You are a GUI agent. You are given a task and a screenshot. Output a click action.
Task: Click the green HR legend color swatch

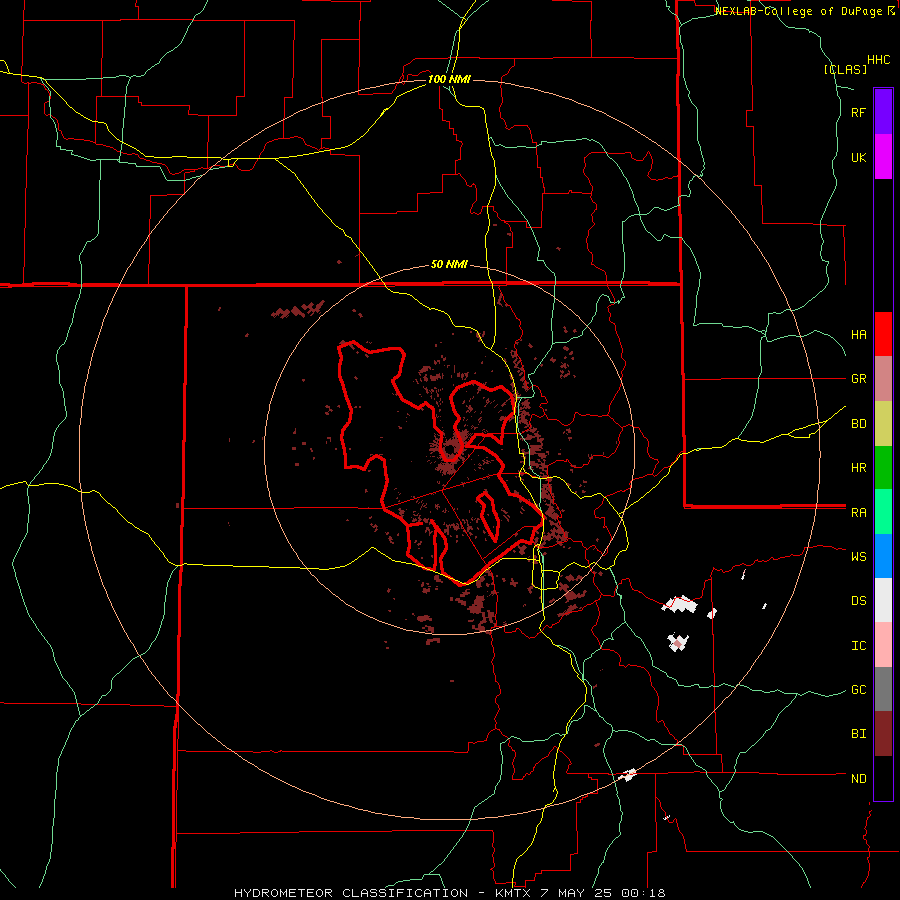(883, 467)
